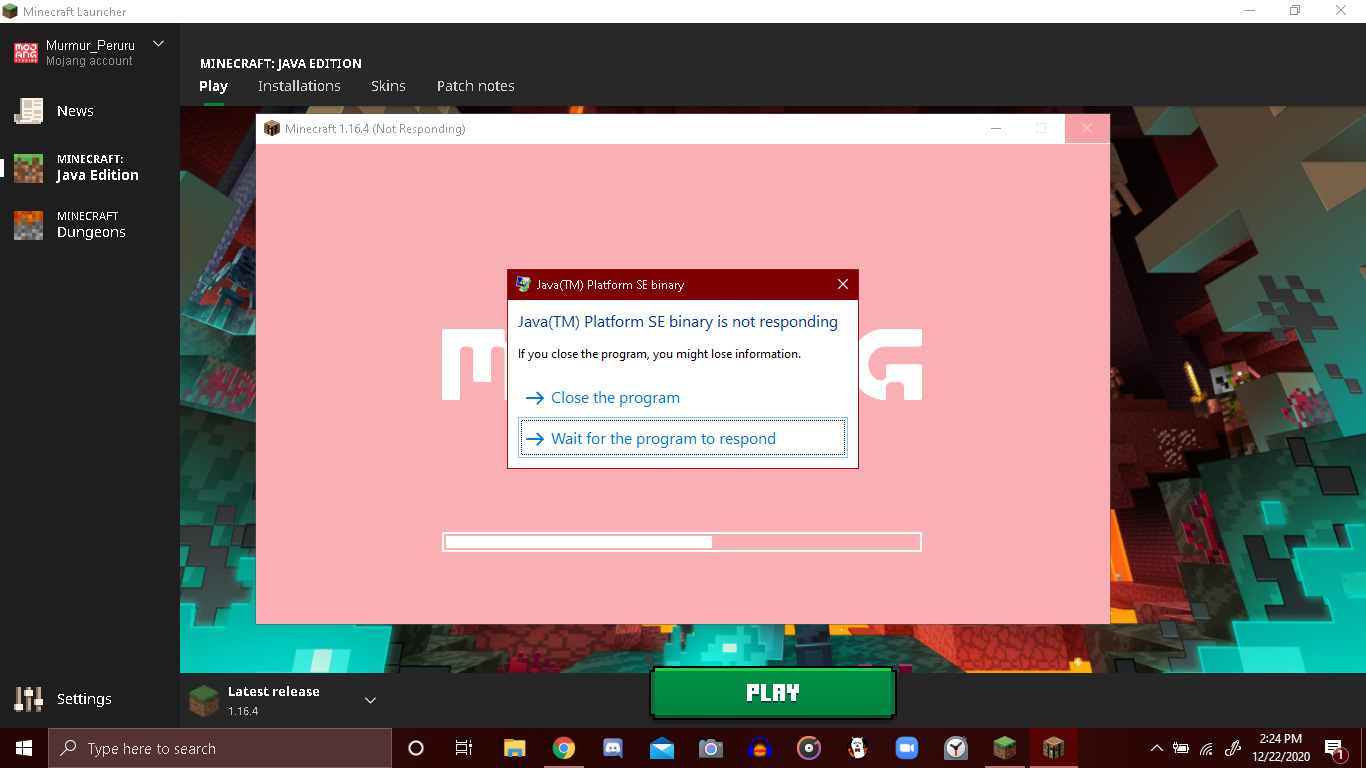
Task: Open the Installations tab
Action: (x=299, y=86)
